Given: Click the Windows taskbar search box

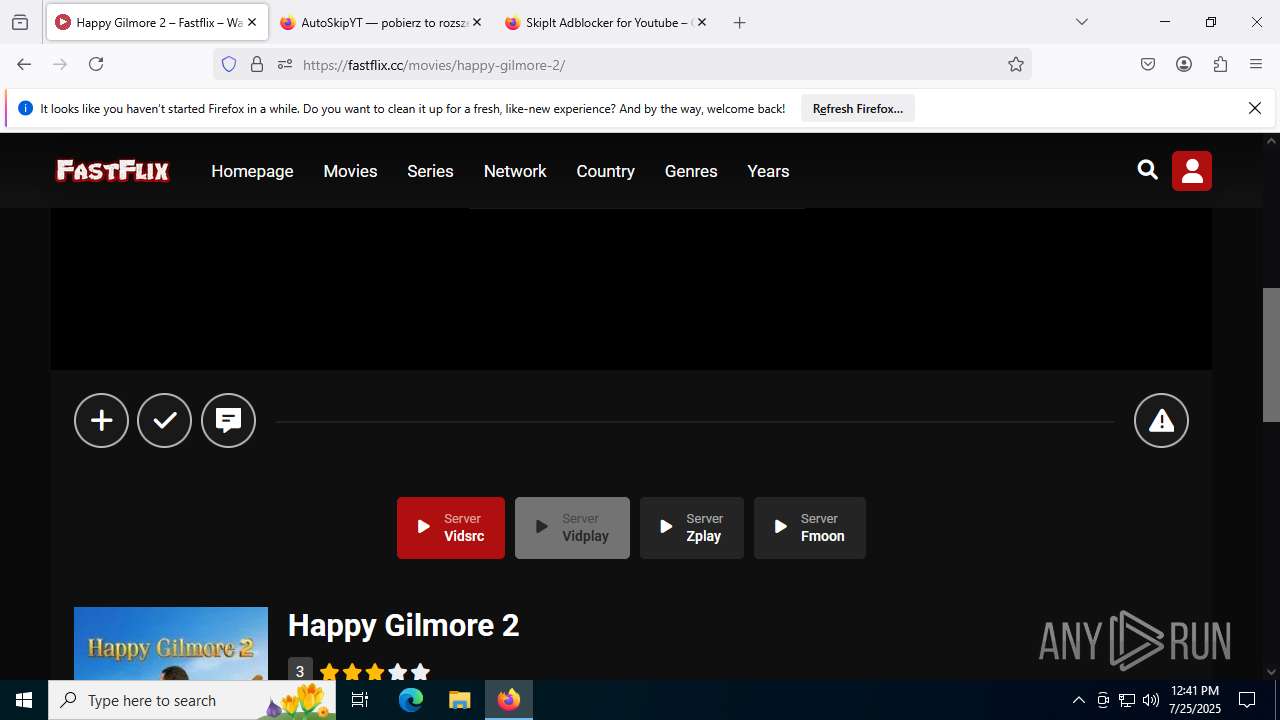Looking at the screenshot, I should click(x=193, y=700).
